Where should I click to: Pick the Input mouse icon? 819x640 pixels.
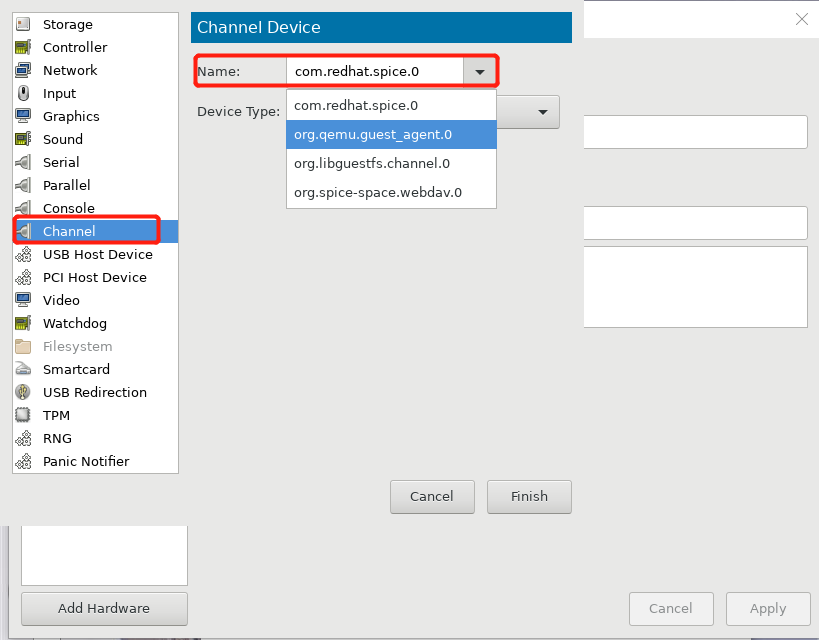tap(23, 94)
